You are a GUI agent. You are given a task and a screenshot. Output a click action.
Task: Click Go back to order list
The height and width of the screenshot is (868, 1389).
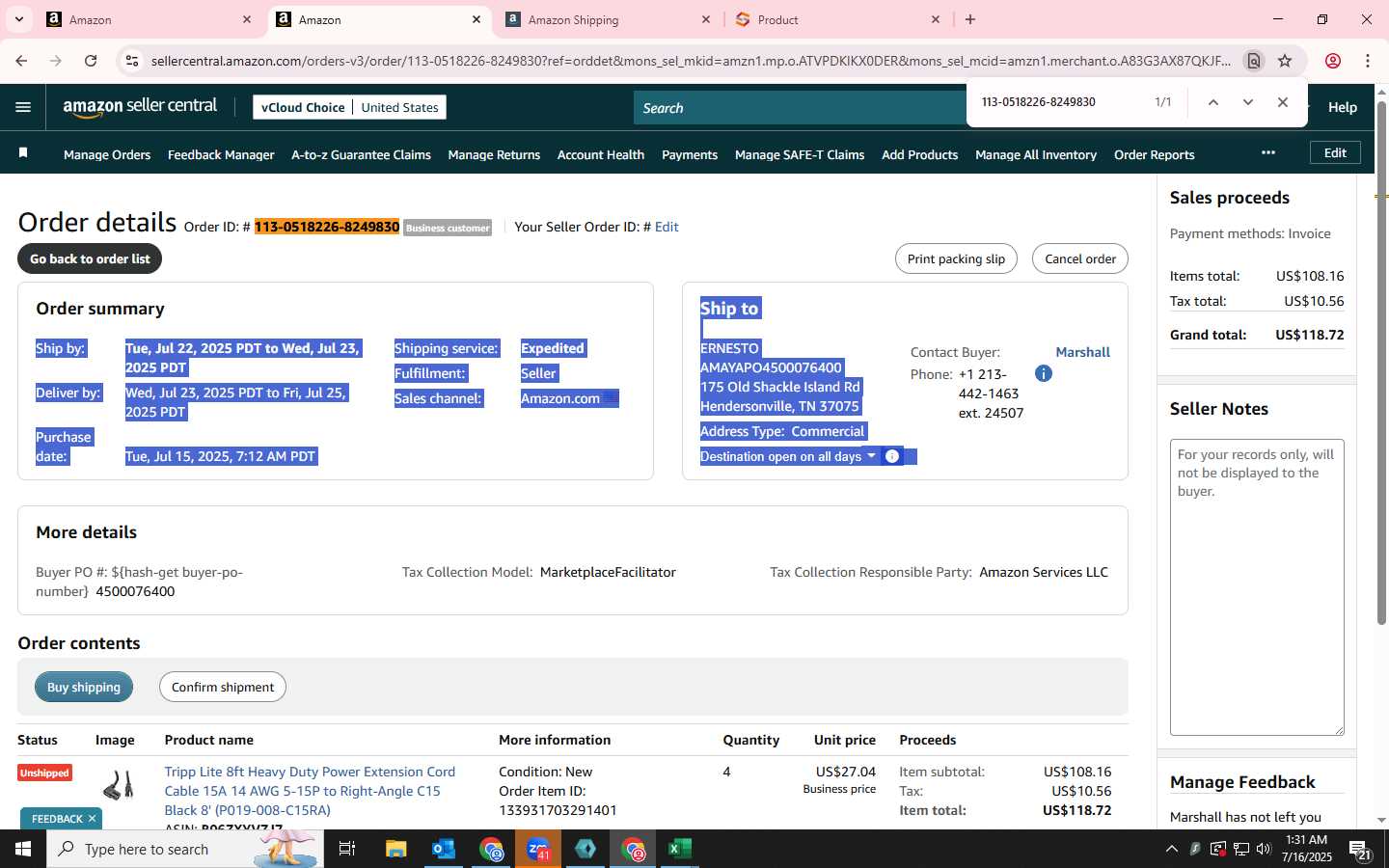coord(90,258)
